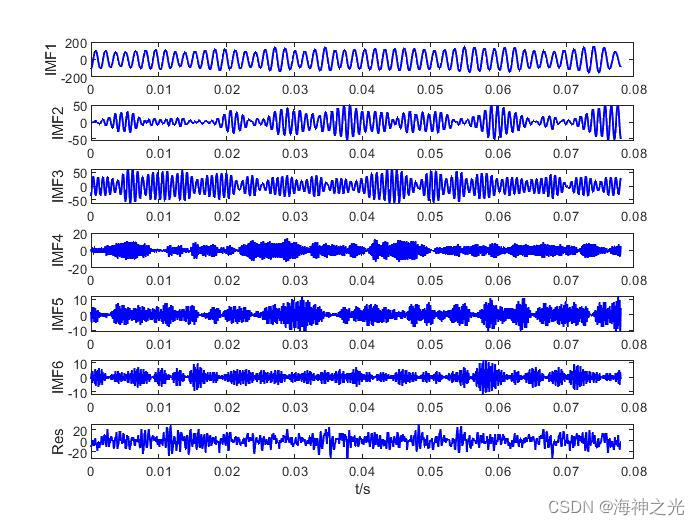Click 0.05 tick below the Res plot
Image resolution: width=700 pixels, height=525 pixels.
(x=430, y=471)
